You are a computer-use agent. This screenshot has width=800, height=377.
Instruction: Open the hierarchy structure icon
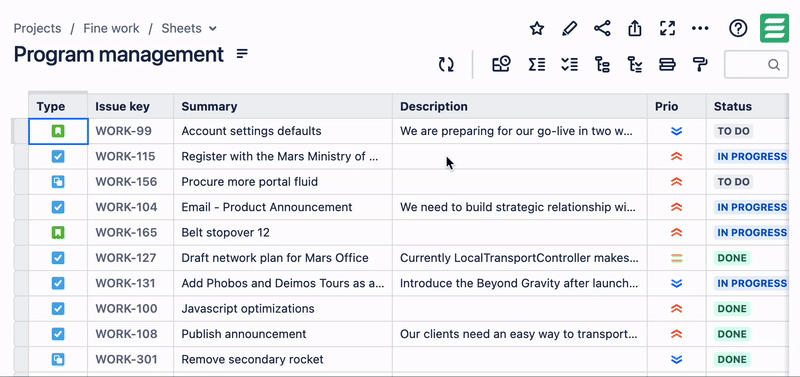coord(603,64)
